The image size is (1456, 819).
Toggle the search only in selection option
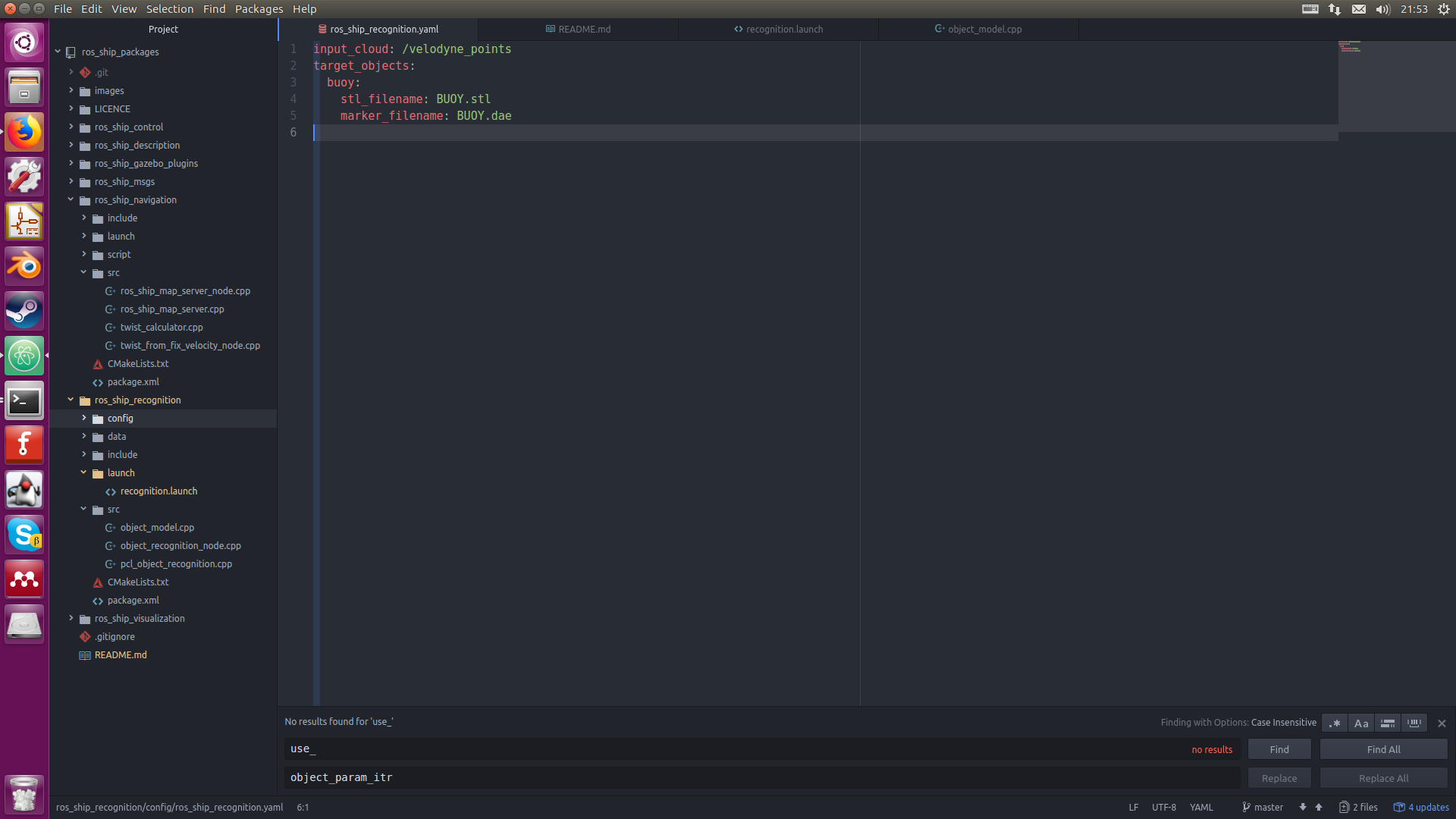pos(1388,723)
